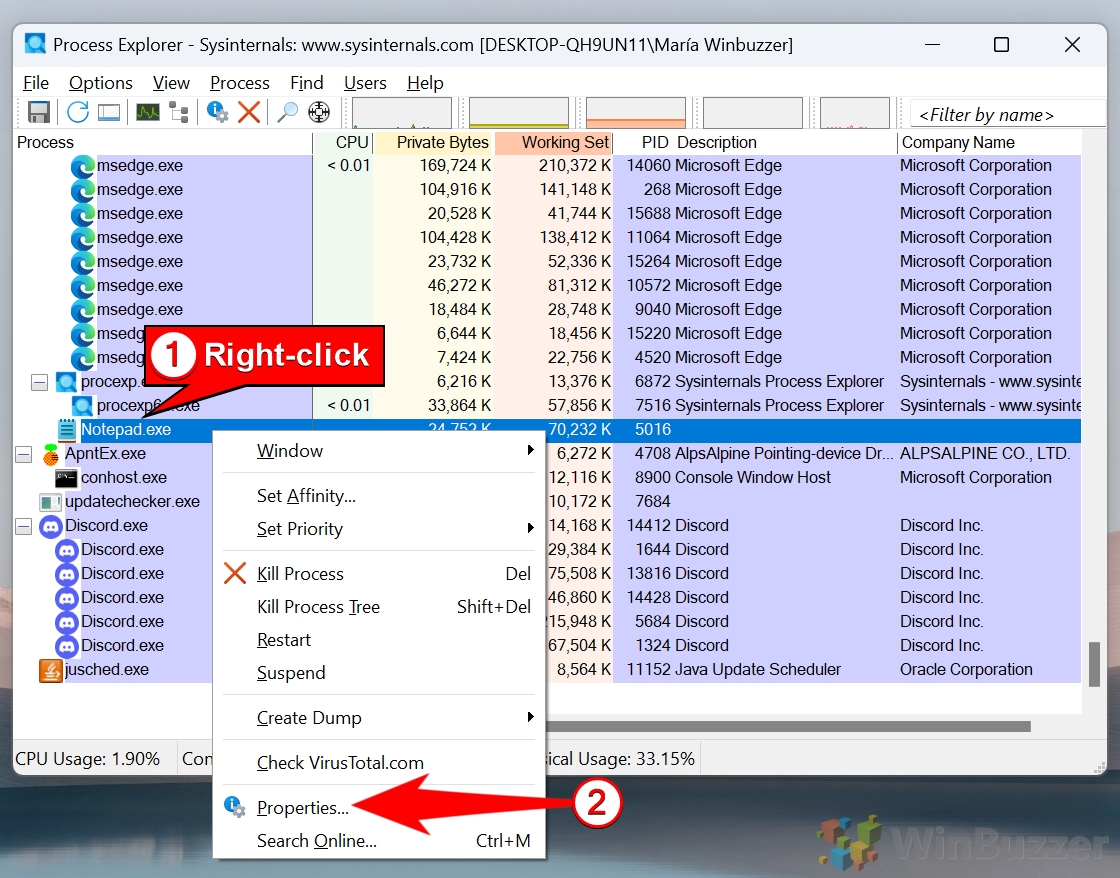Select Kill Process Tree in context menu
Viewport: 1120px width, 878px height.
point(318,607)
